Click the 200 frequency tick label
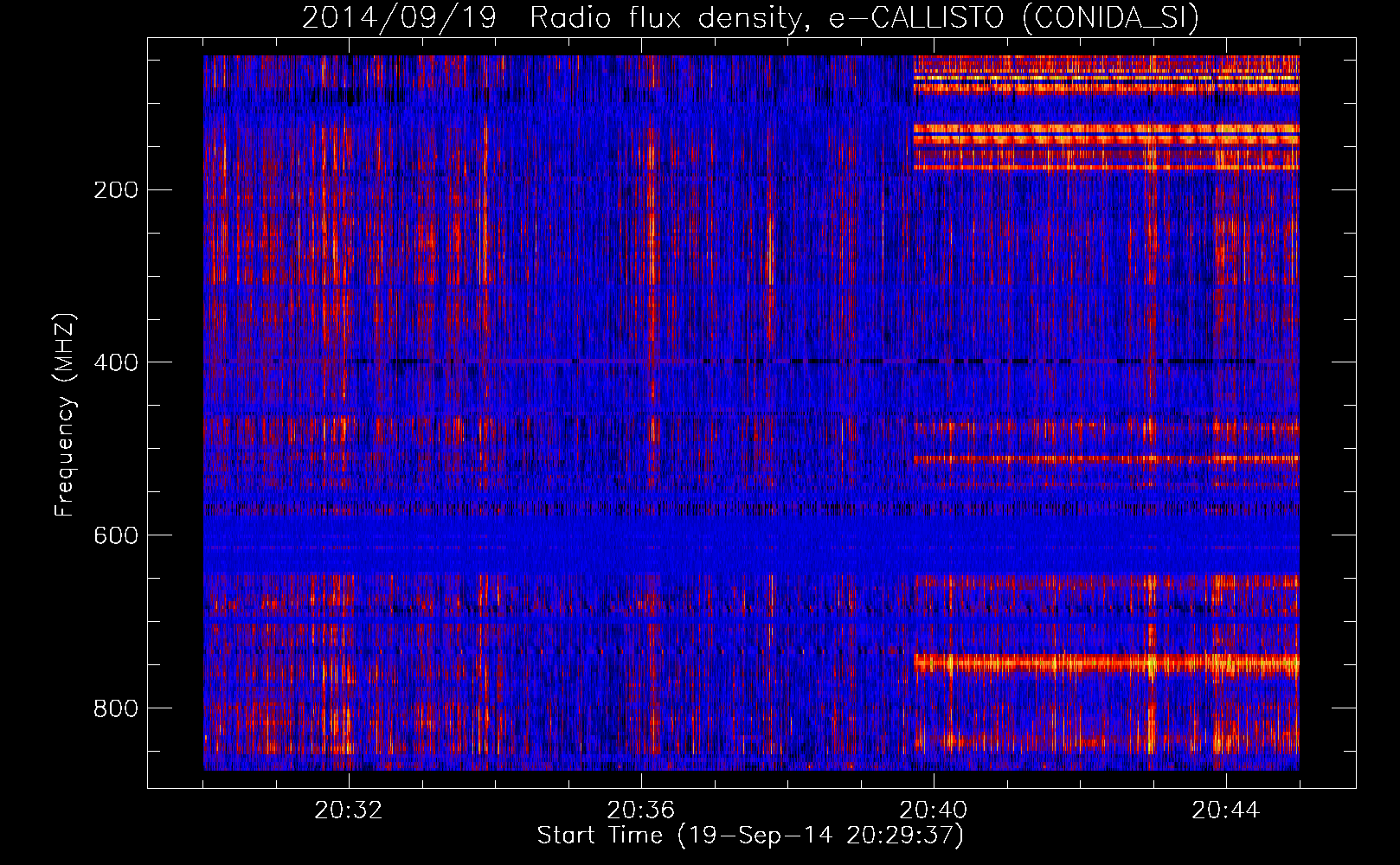The width and height of the screenshot is (1400, 865). (x=116, y=190)
